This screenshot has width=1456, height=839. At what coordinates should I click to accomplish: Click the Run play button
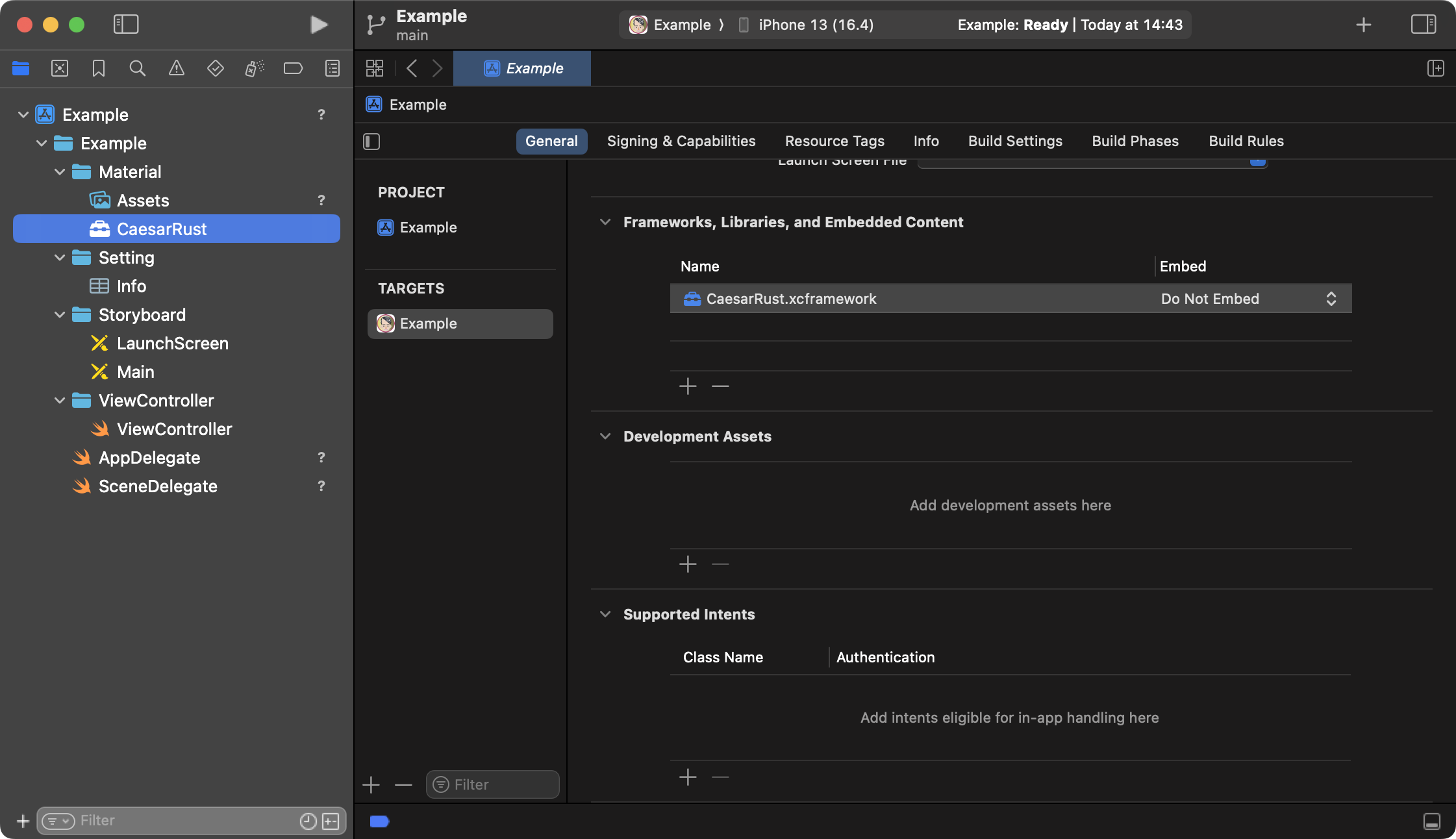click(x=318, y=25)
